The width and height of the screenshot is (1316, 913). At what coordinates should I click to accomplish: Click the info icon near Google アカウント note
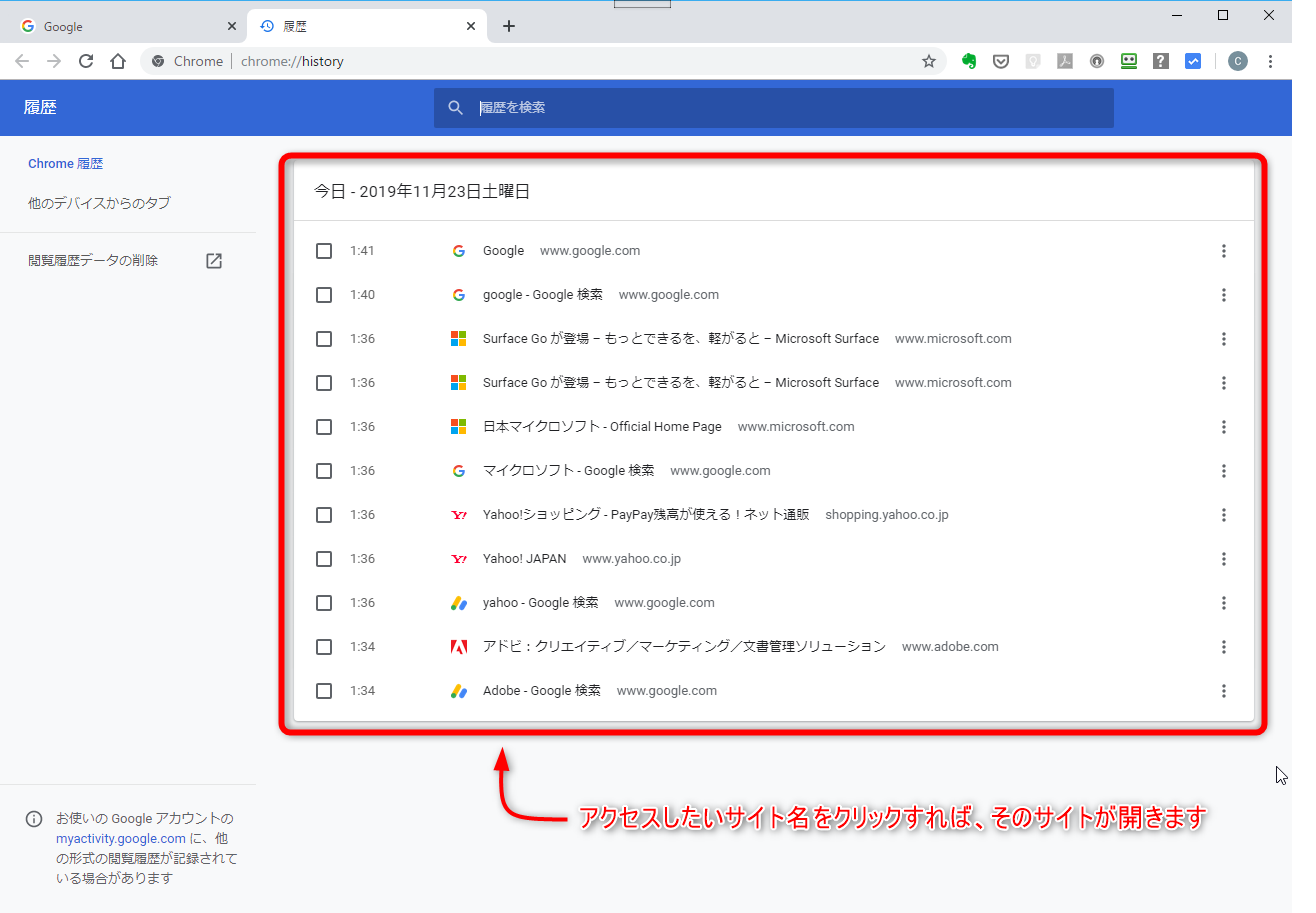34,819
